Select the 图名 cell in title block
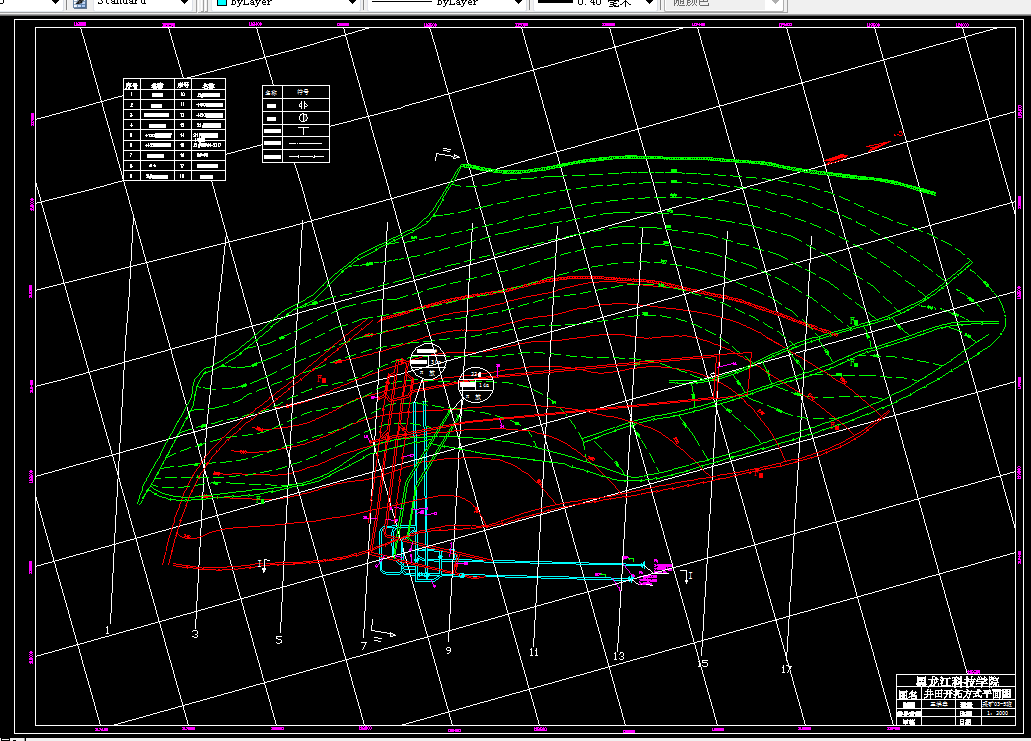 click(908, 694)
